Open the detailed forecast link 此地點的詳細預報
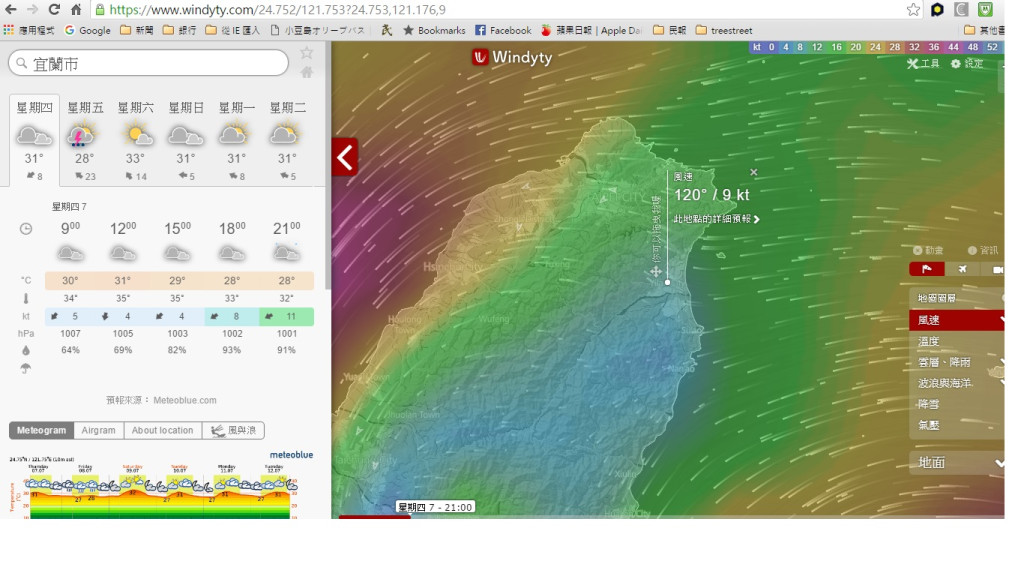 [716, 219]
